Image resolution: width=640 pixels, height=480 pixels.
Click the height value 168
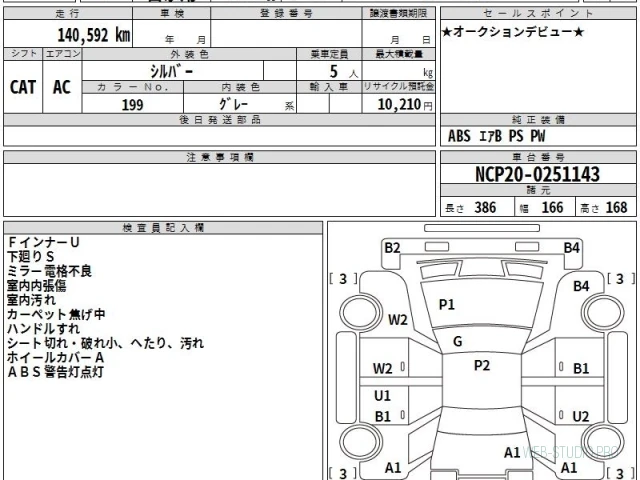616,208
